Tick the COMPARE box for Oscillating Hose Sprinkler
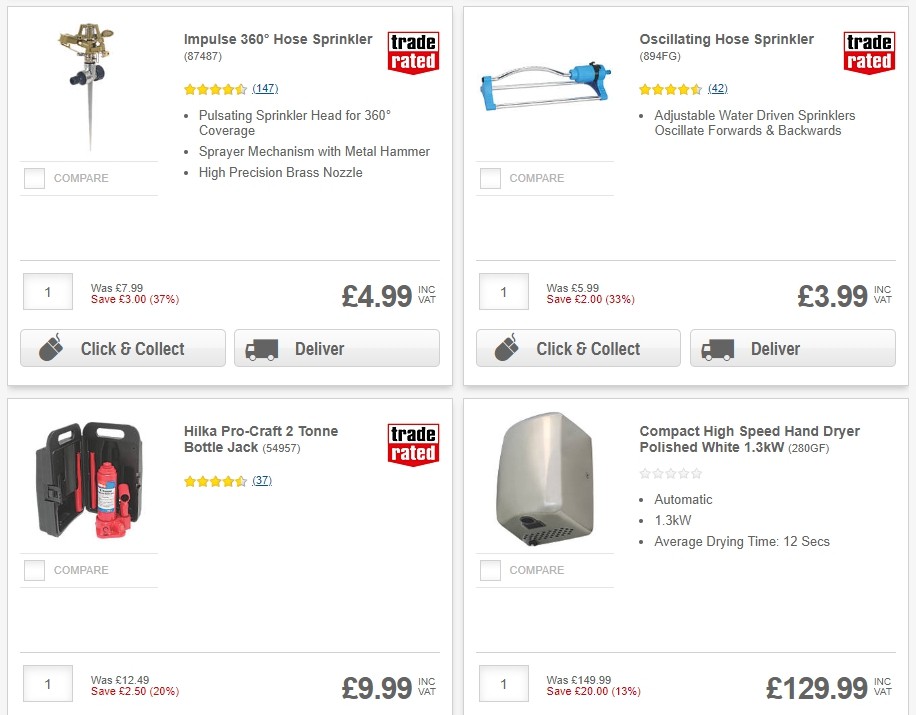This screenshot has width=916, height=715. tap(490, 178)
